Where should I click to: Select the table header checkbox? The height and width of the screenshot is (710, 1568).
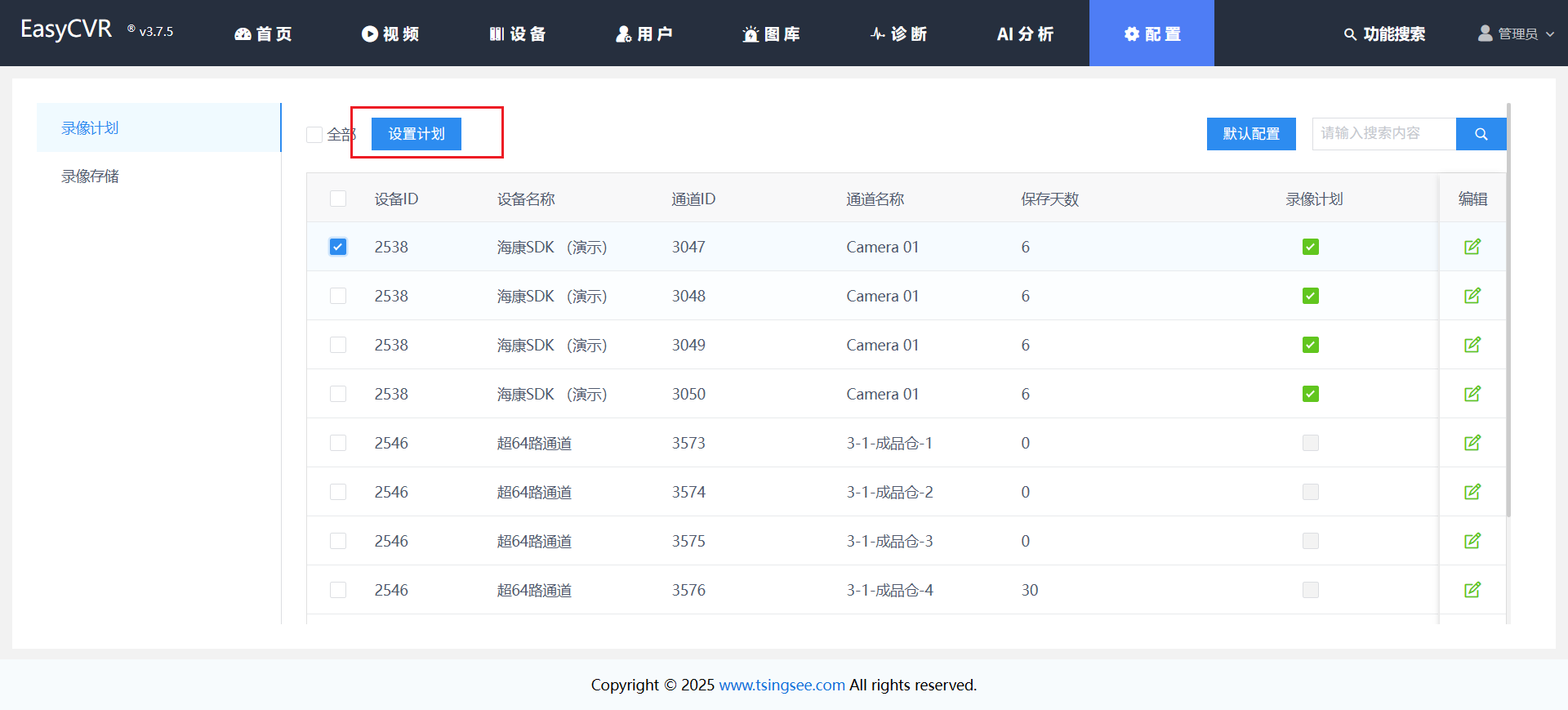[x=338, y=199]
